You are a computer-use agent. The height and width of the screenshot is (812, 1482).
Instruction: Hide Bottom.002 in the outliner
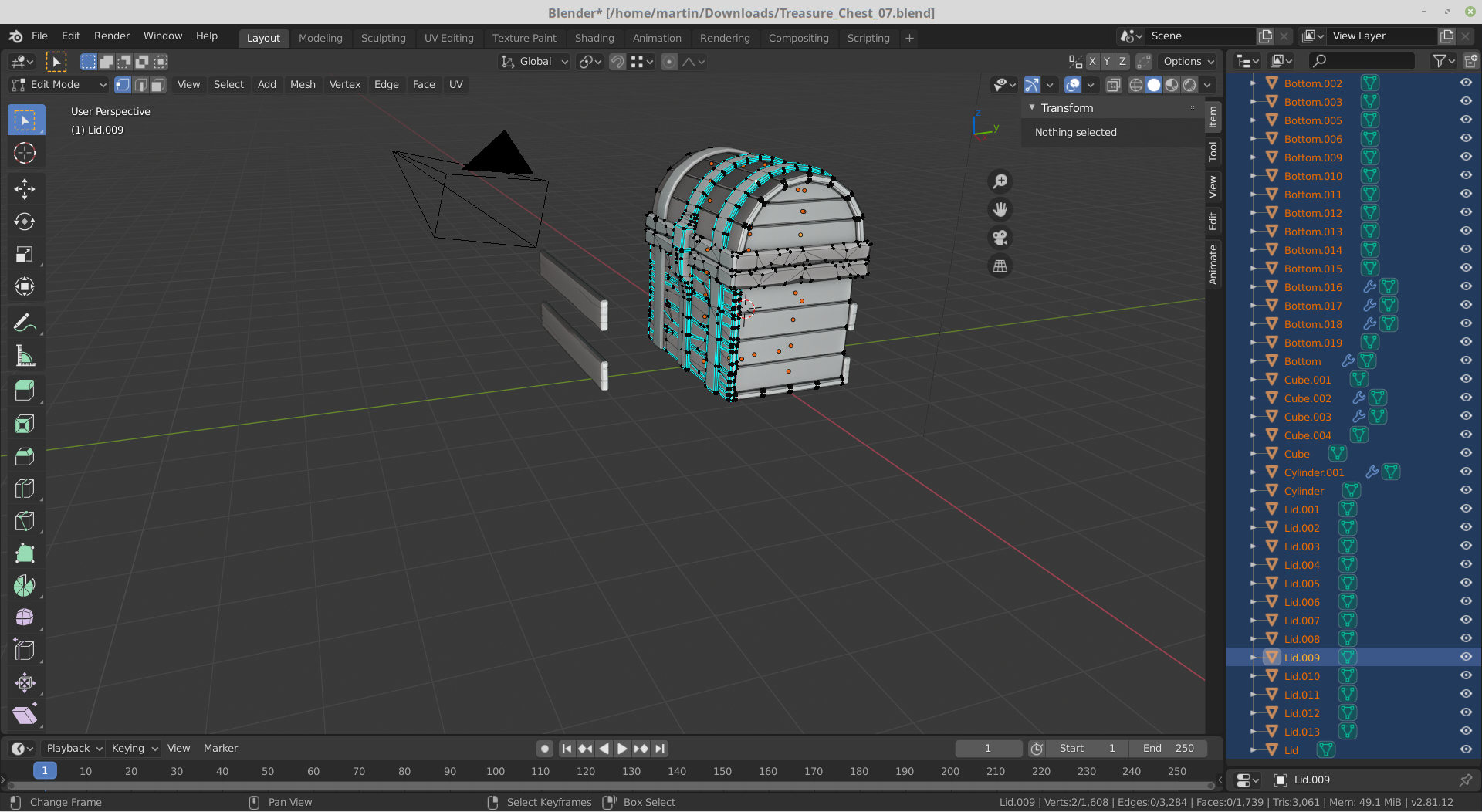1466,83
